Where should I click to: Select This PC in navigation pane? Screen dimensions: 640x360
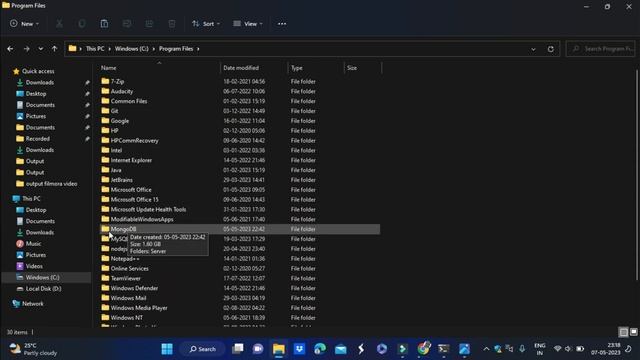pos(31,199)
